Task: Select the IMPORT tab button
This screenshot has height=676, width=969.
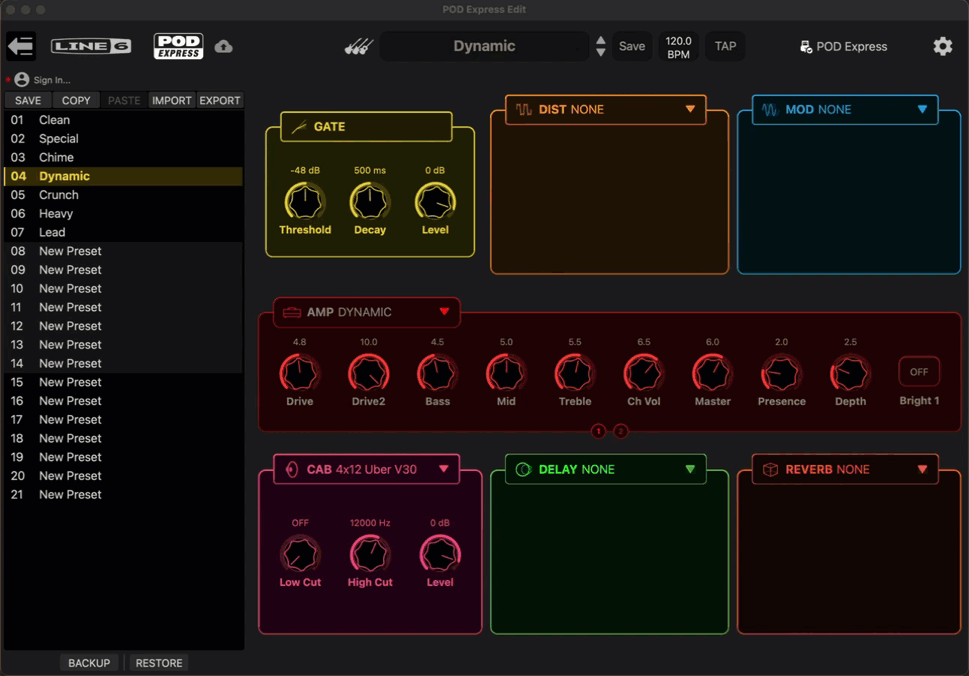Action: [x=172, y=100]
